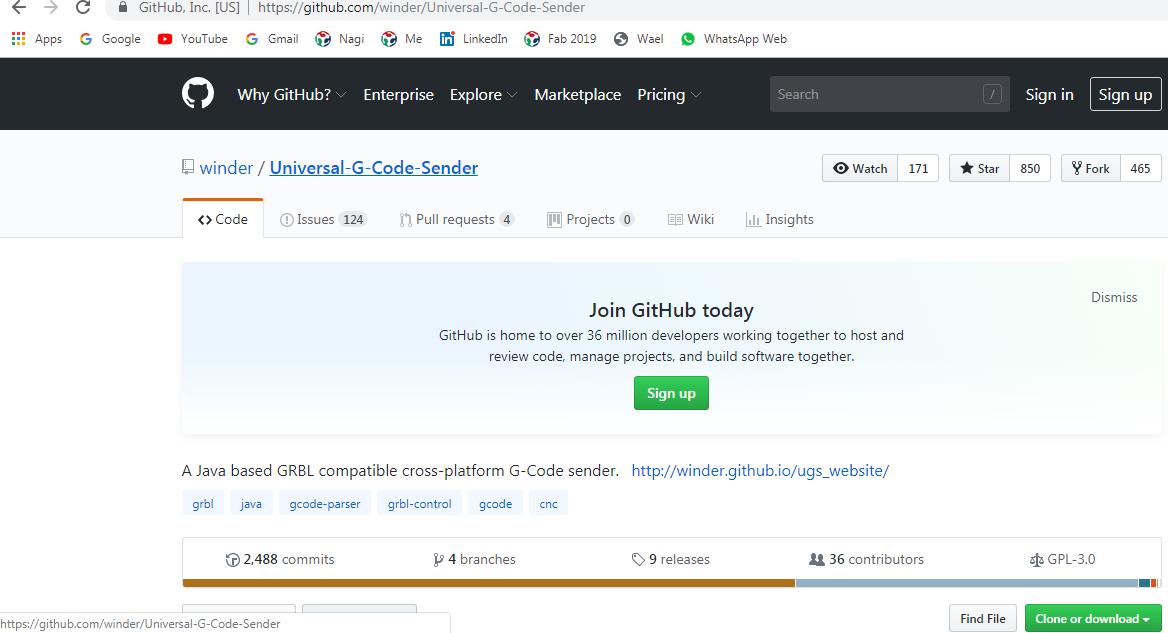1168x633 pixels.
Task: Click the GitHub Octocat logo
Action: (197, 94)
